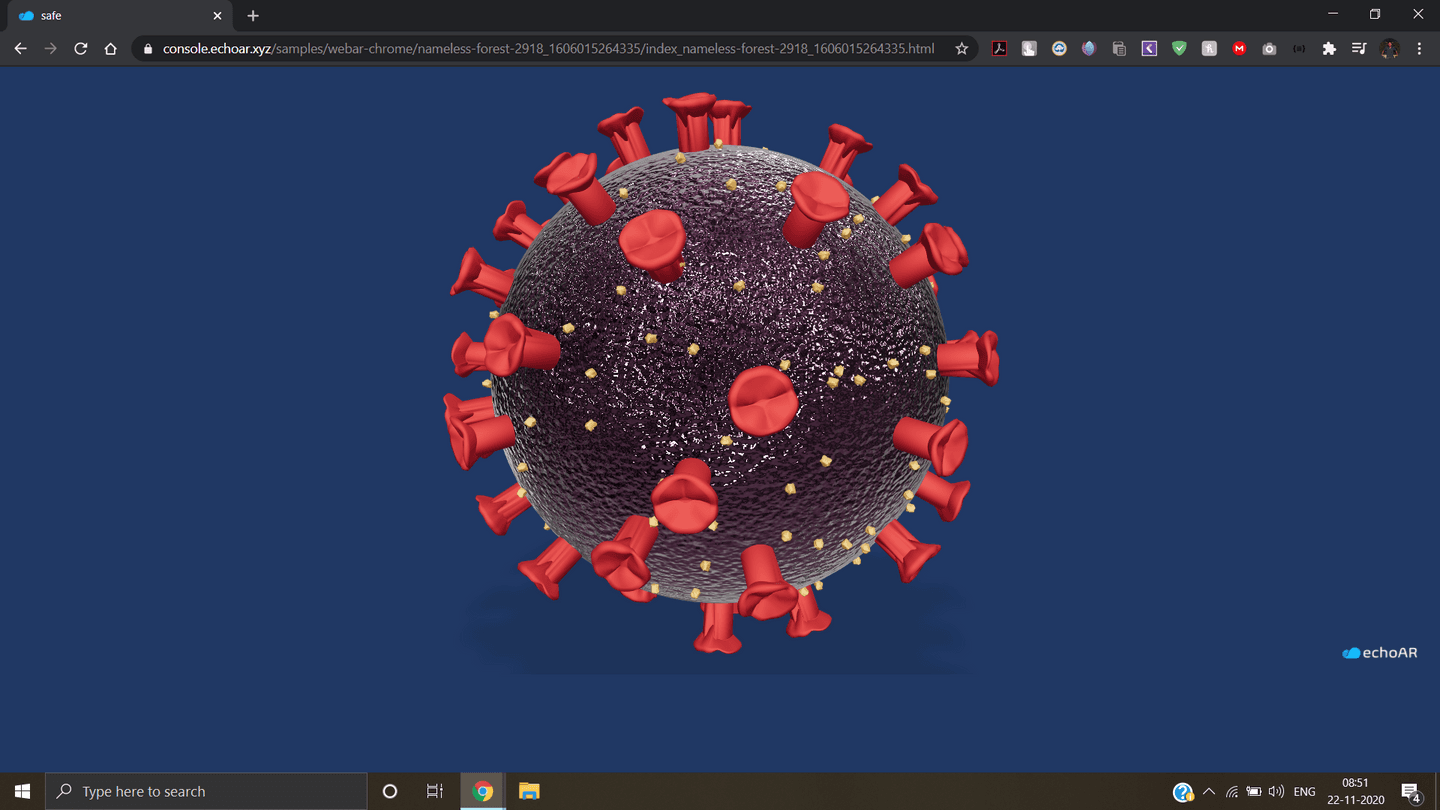Open Cortana circle icon
This screenshot has width=1440, height=810.
390,791
